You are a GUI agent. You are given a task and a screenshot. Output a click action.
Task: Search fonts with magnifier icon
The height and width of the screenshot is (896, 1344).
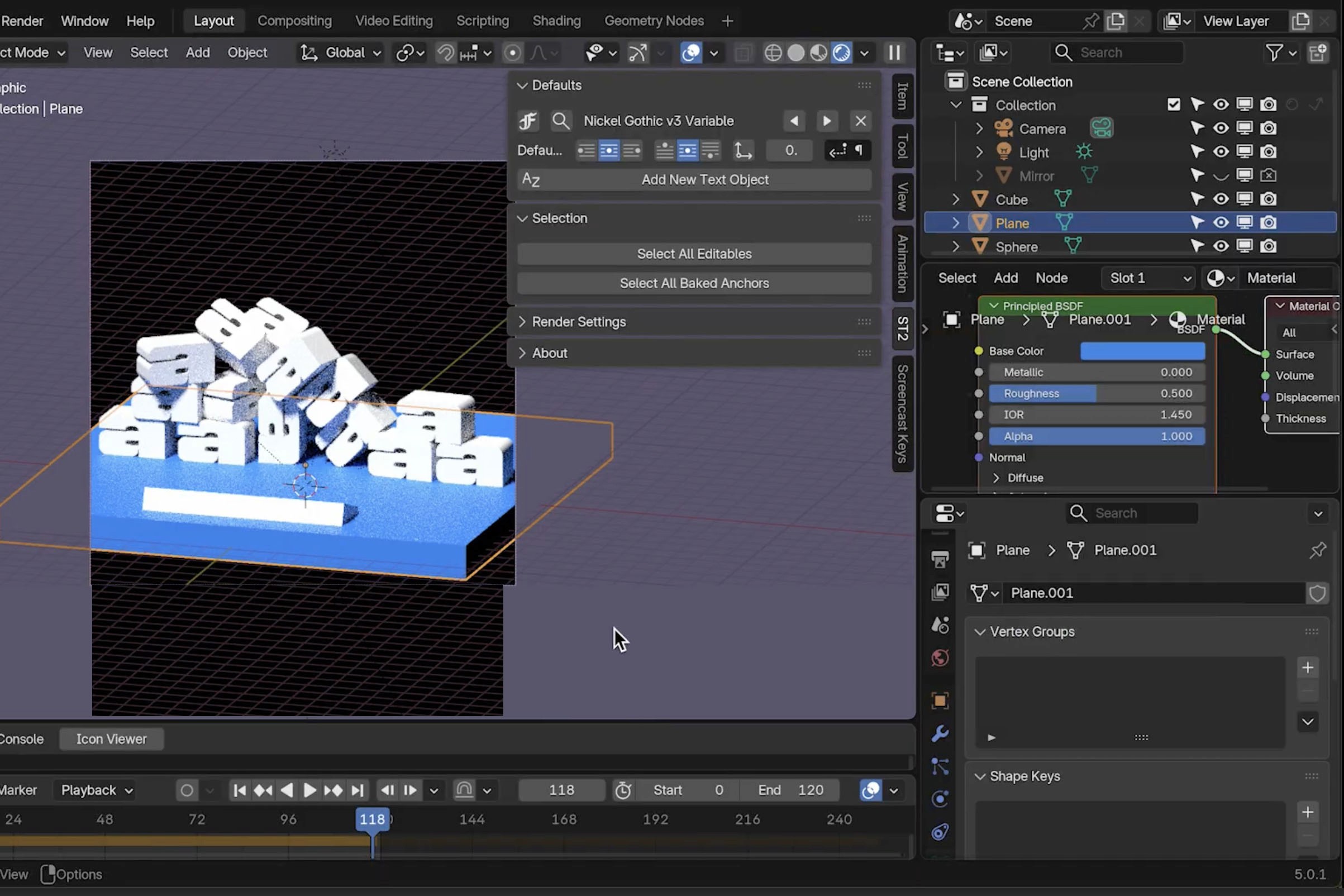click(561, 121)
